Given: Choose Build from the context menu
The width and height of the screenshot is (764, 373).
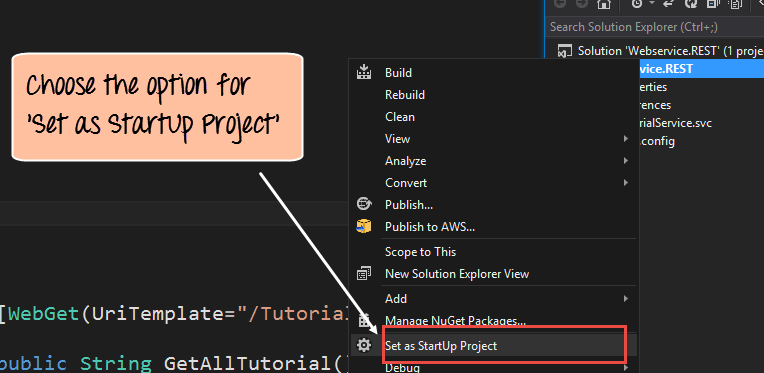Looking at the screenshot, I should point(494,73).
